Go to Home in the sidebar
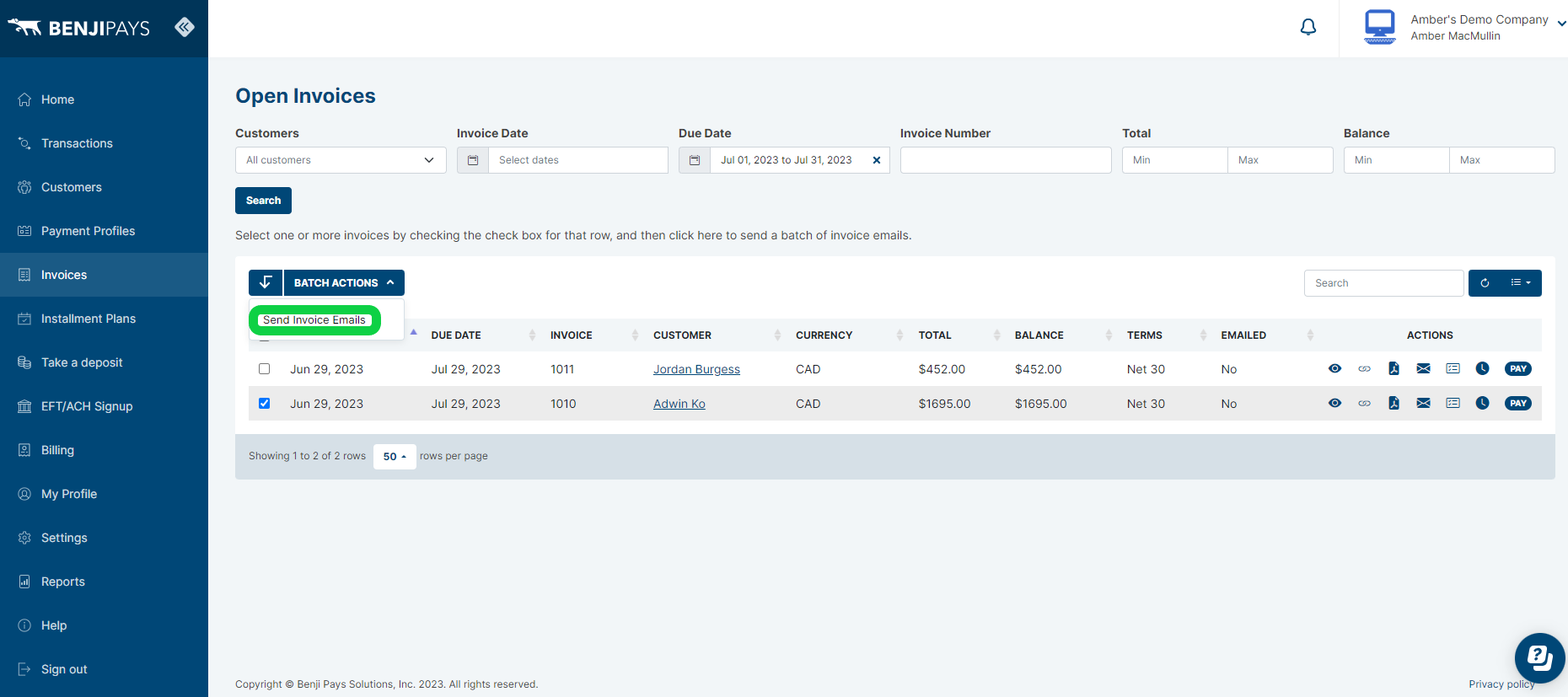 104,99
